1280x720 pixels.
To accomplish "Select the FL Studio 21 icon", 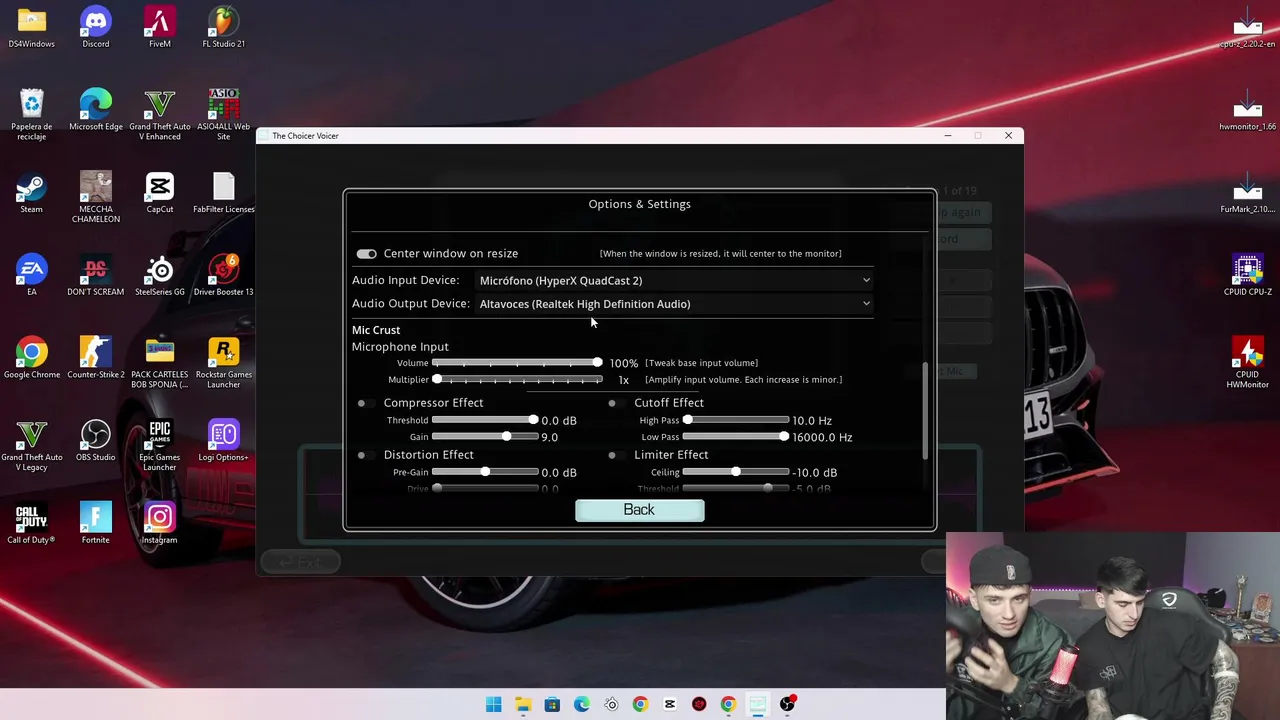I will pos(224,28).
